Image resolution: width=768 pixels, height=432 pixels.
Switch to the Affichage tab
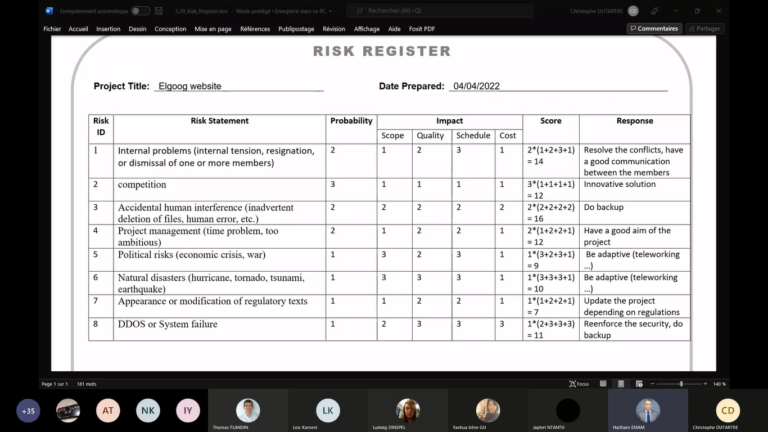(x=366, y=29)
